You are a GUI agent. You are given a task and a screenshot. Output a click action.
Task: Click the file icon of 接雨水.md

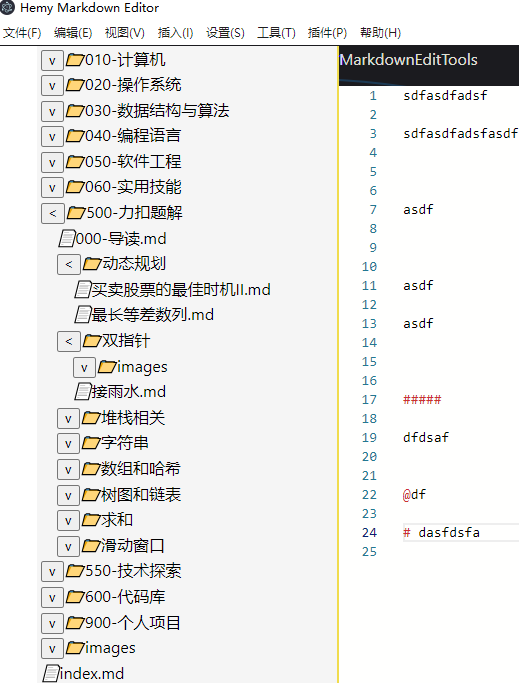[x=82, y=392]
